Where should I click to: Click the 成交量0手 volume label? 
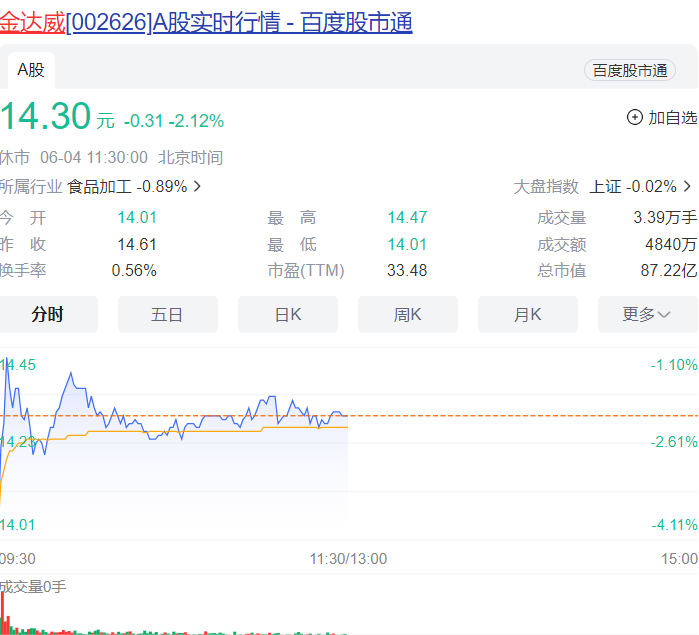click(33, 587)
